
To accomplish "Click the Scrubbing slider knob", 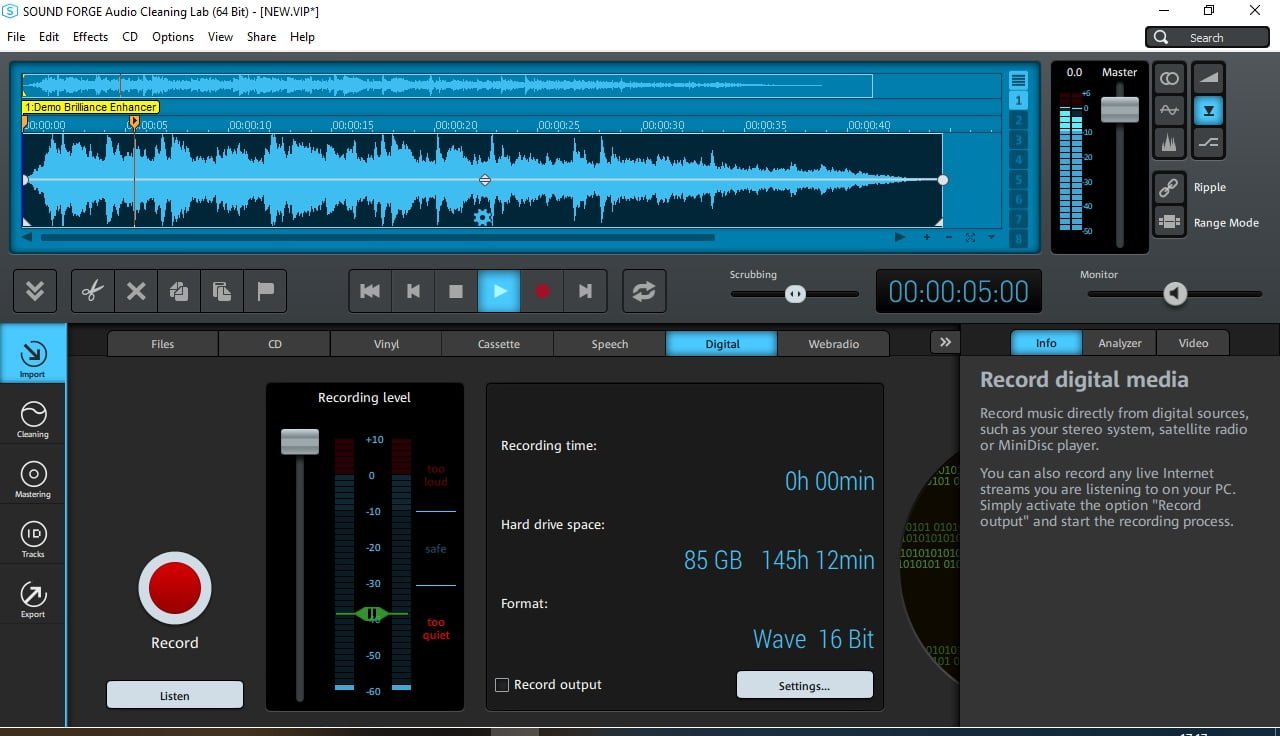I will tap(795, 294).
